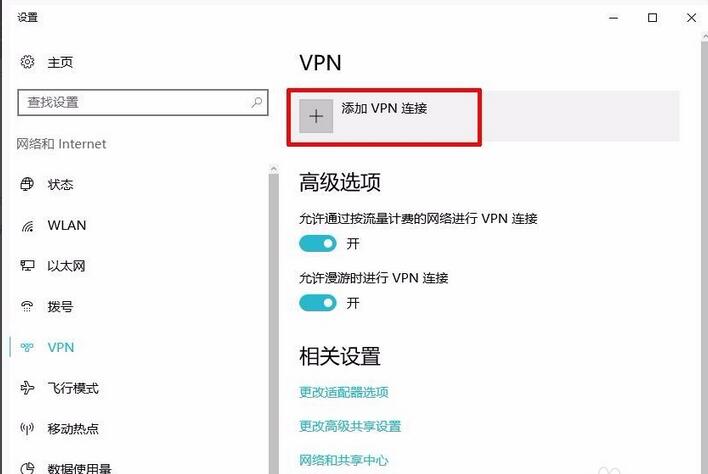
Task: Click the 查找设置 search field
Action: pyautogui.click(x=143, y=102)
